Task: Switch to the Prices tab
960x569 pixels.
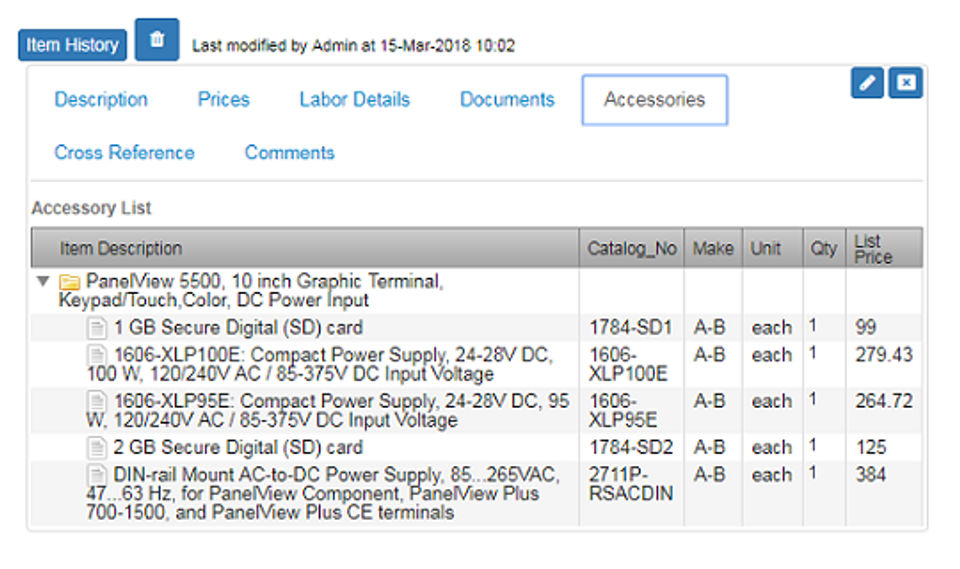Action: coord(223,100)
